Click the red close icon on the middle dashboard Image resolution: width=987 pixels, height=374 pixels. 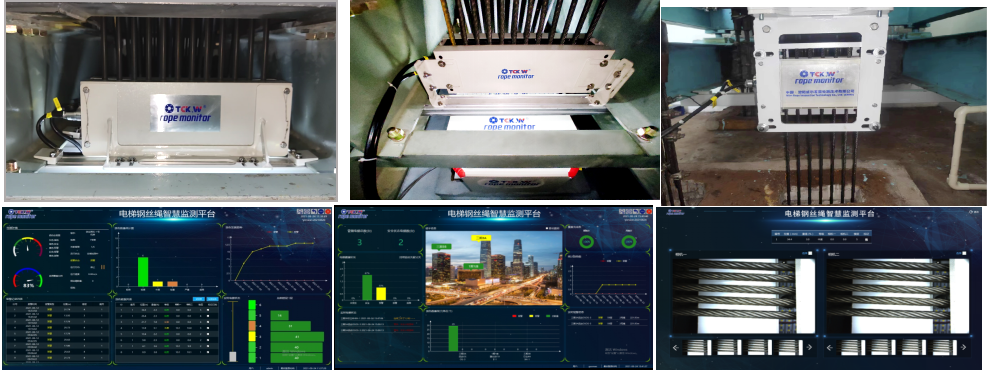[650, 212]
